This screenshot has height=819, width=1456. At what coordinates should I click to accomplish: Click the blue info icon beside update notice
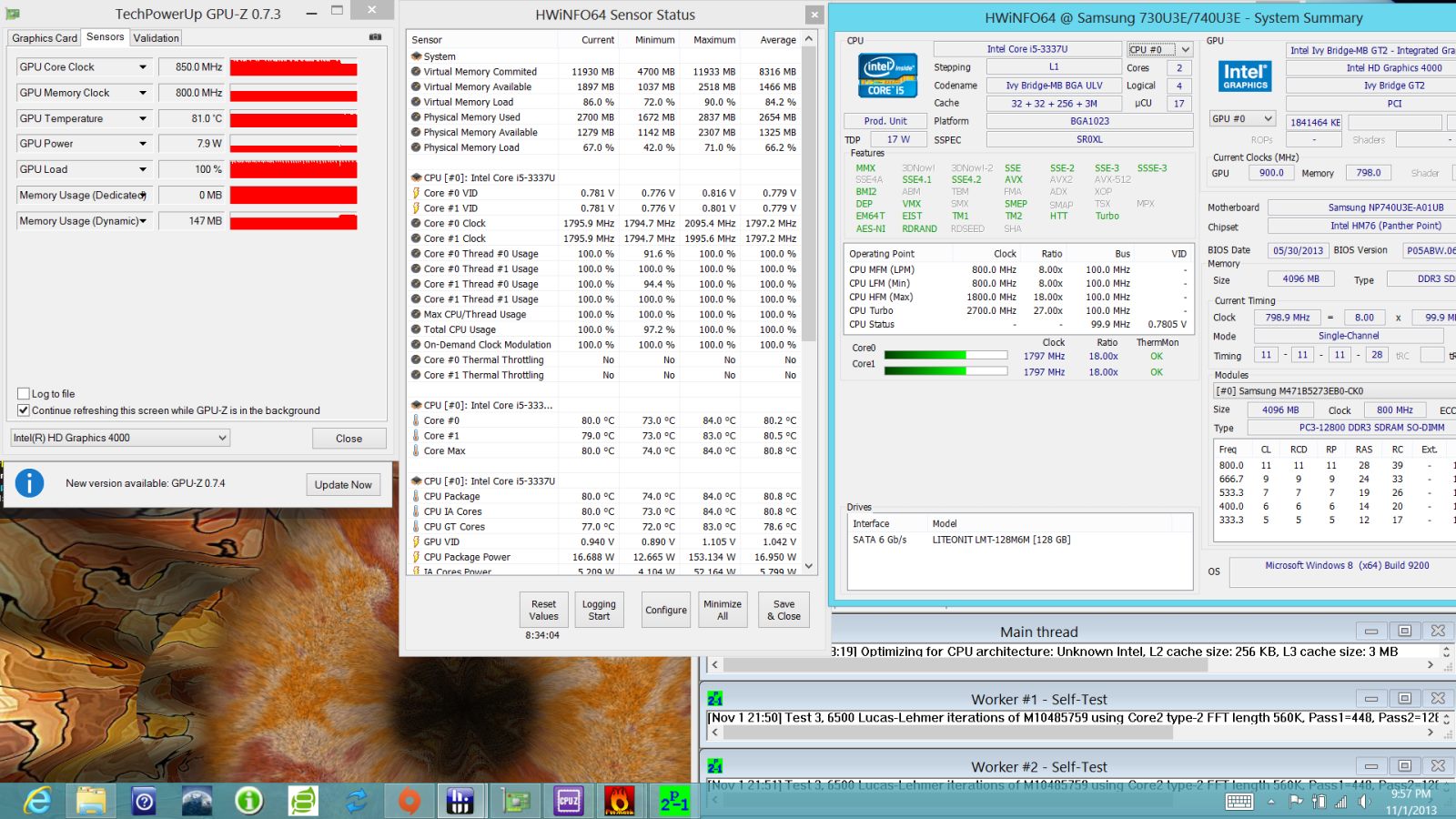tap(29, 483)
